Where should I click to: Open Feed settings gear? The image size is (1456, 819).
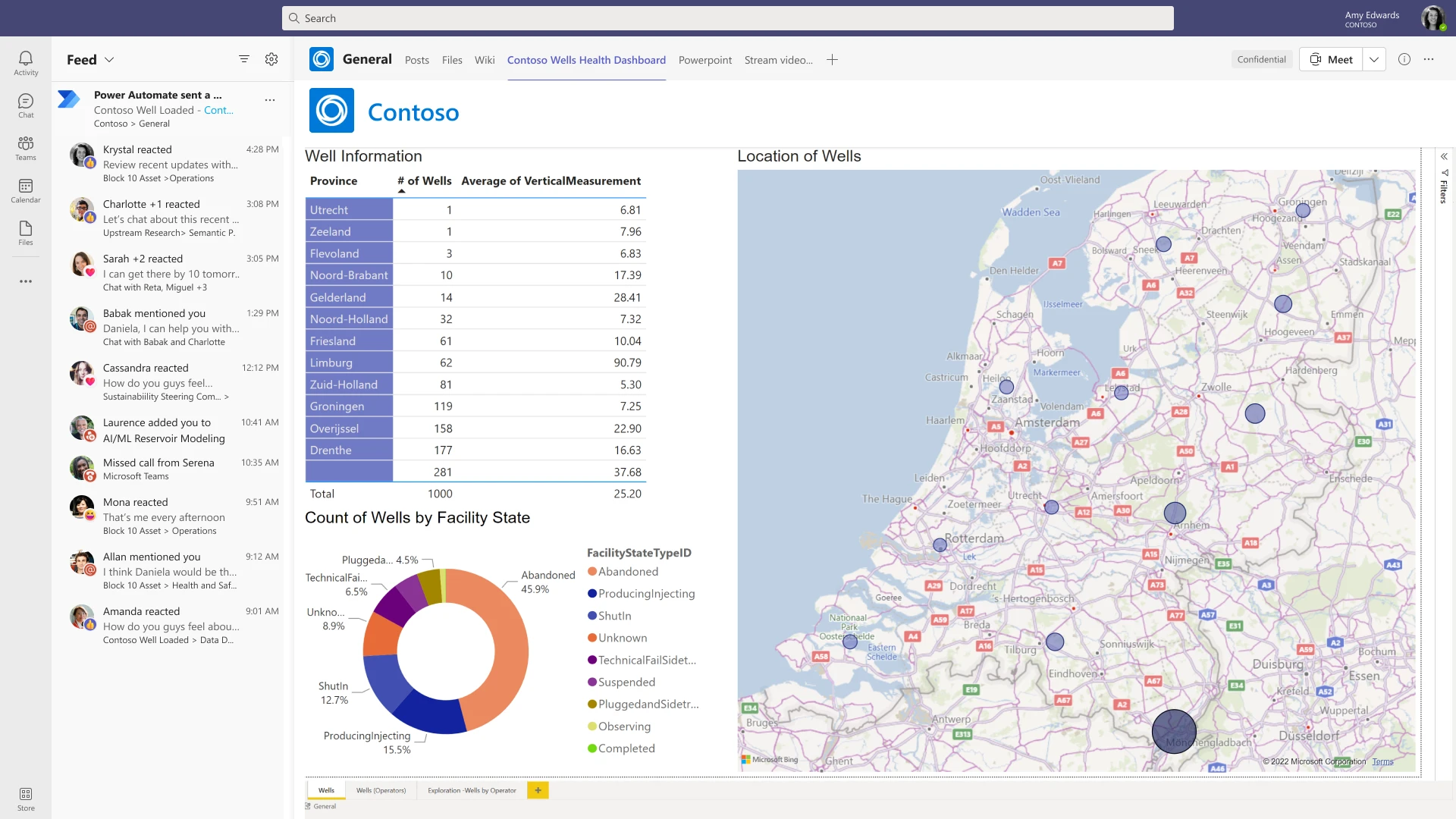[x=271, y=58]
